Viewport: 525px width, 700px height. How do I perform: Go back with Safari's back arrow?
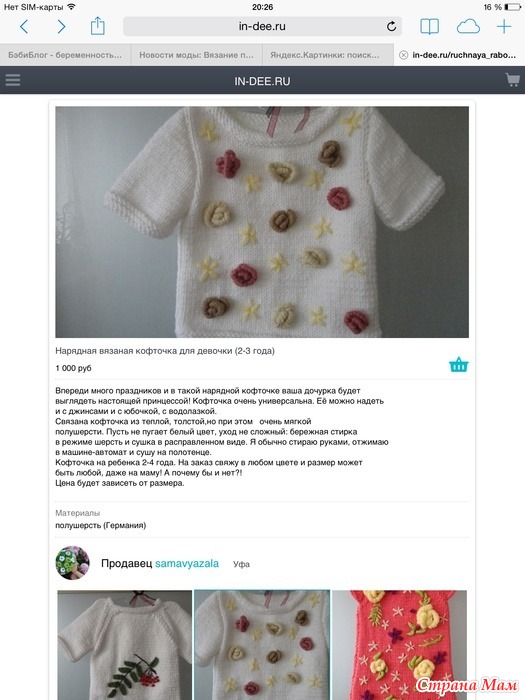pyautogui.click(x=24, y=27)
